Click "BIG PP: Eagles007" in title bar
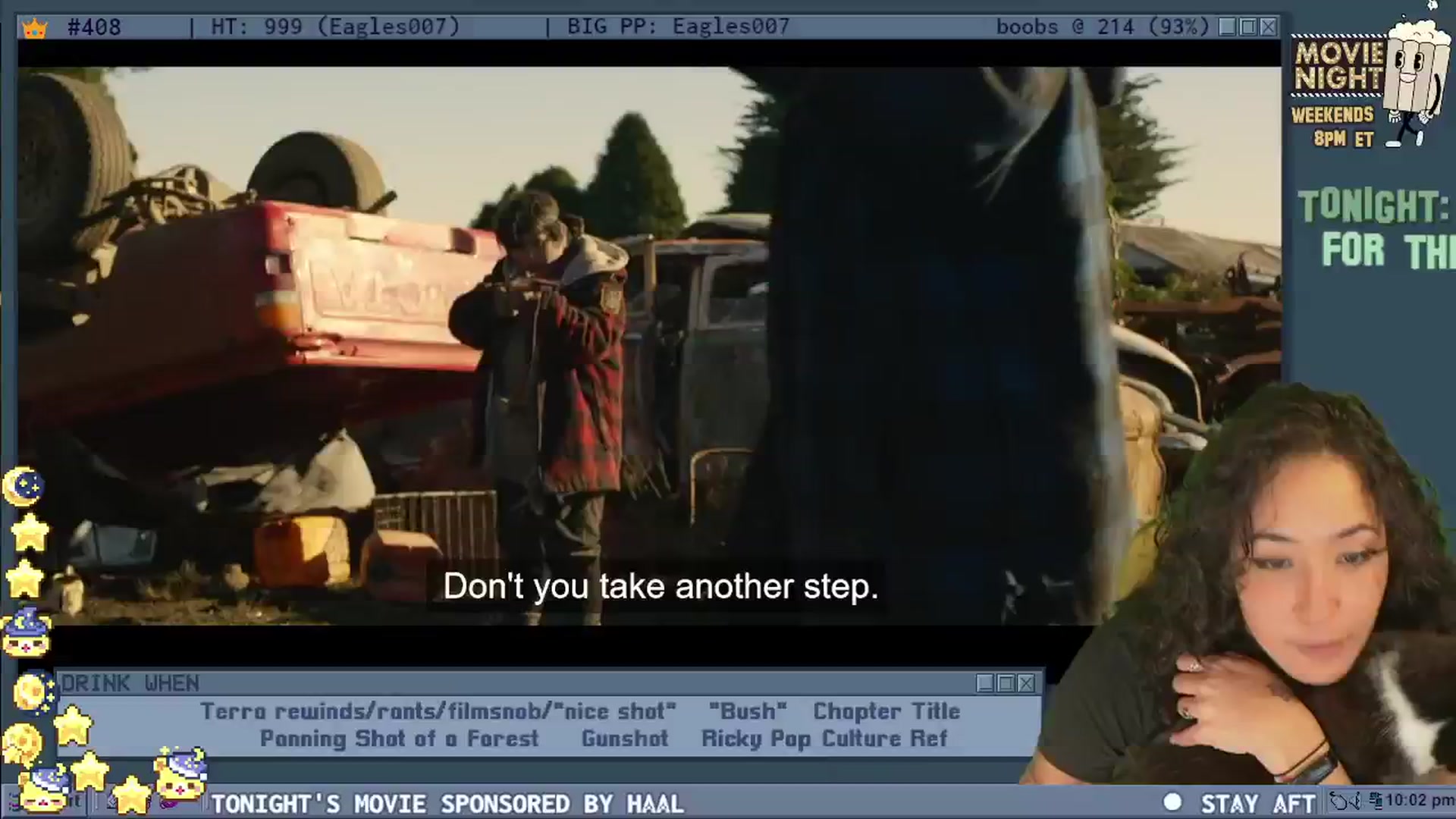Image resolution: width=1456 pixels, height=819 pixels. (679, 27)
